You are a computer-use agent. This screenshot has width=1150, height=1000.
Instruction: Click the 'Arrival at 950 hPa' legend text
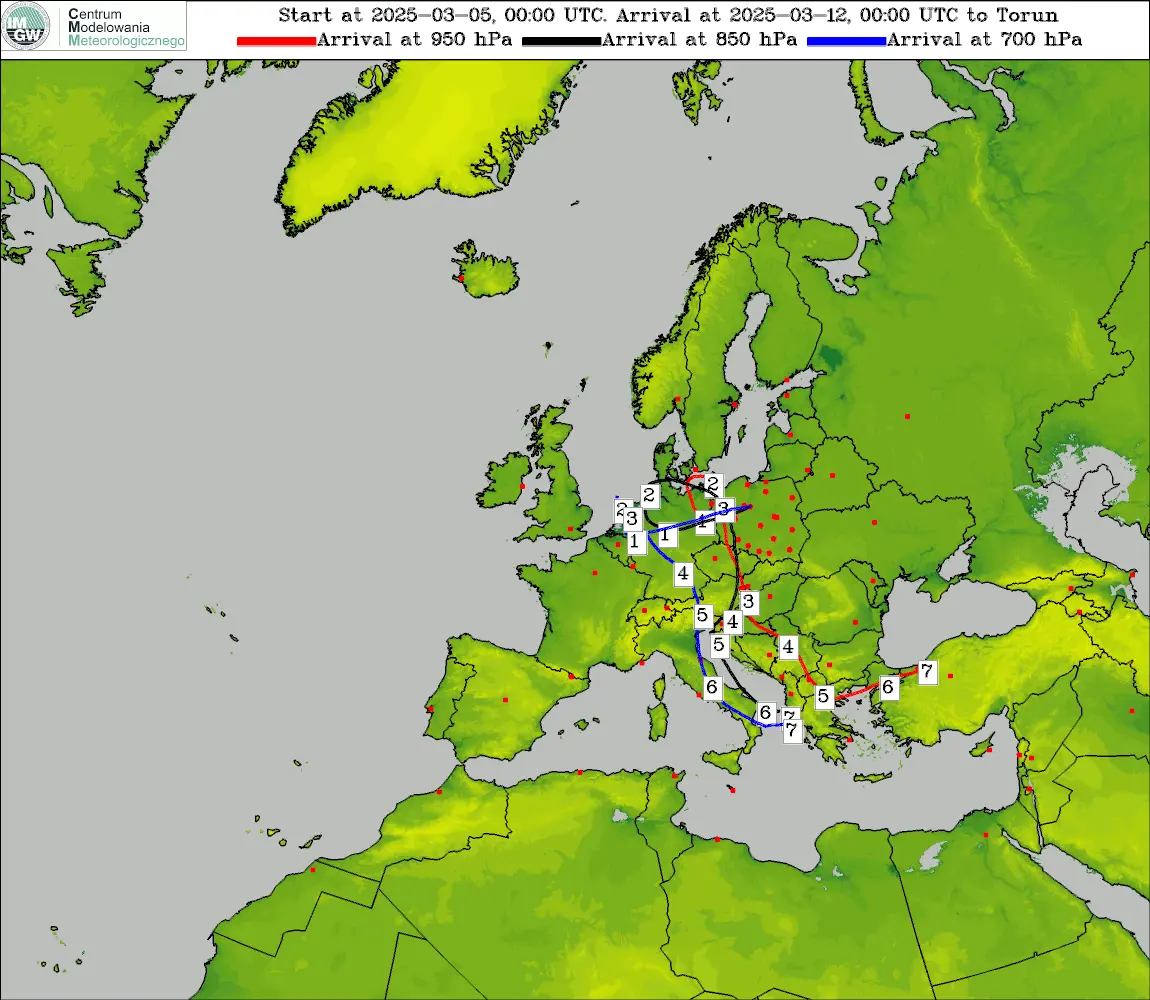[x=414, y=40]
